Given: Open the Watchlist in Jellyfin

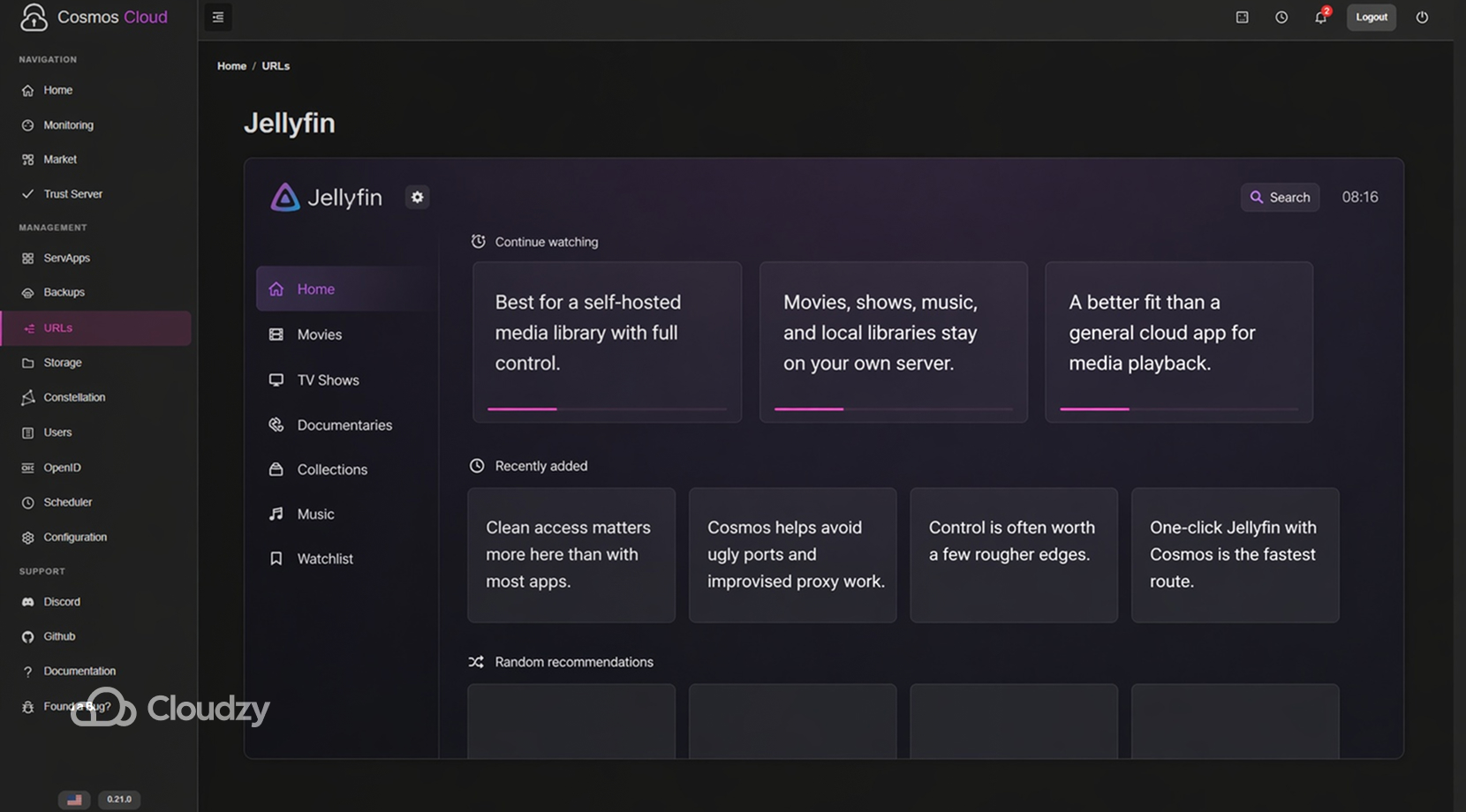Looking at the screenshot, I should click(325, 558).
